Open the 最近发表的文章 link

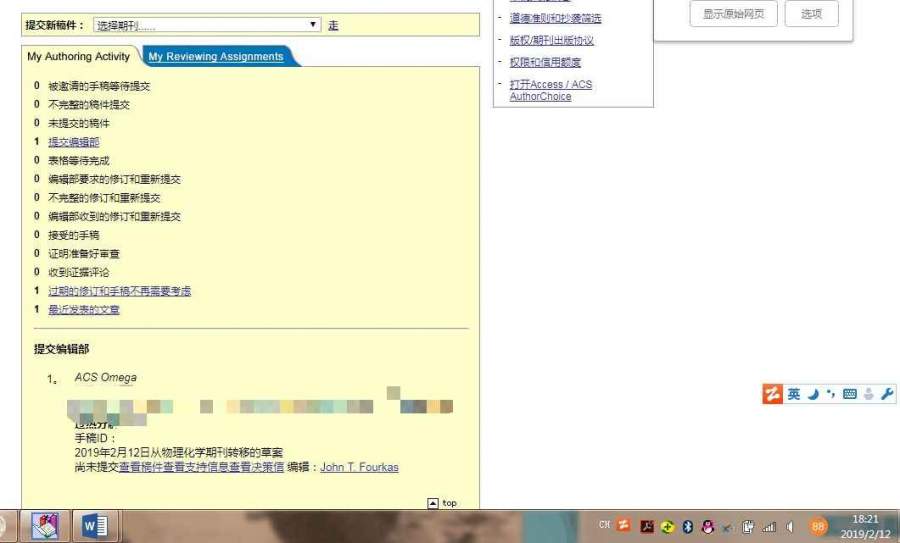pyautogui.click(x=84, y=309)
